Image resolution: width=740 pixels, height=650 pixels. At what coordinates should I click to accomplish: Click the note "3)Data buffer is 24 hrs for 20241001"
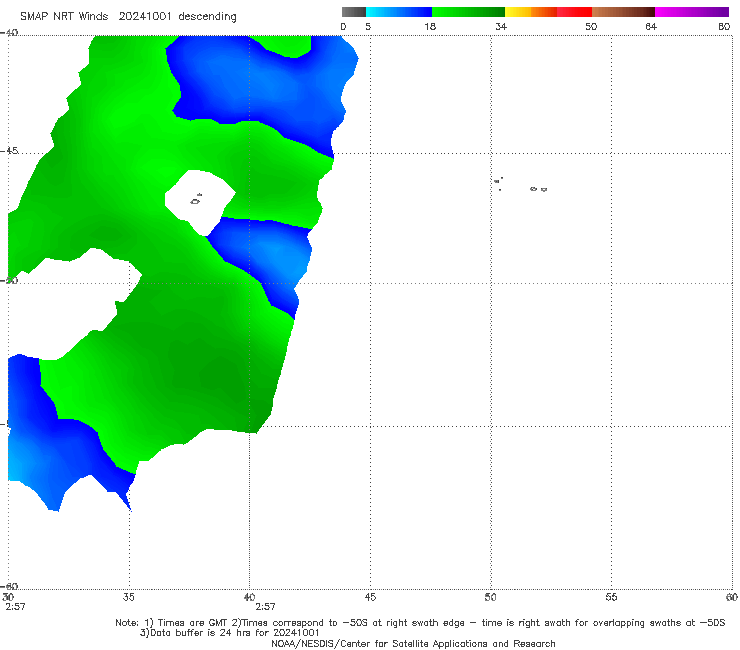tap(230, 633)
